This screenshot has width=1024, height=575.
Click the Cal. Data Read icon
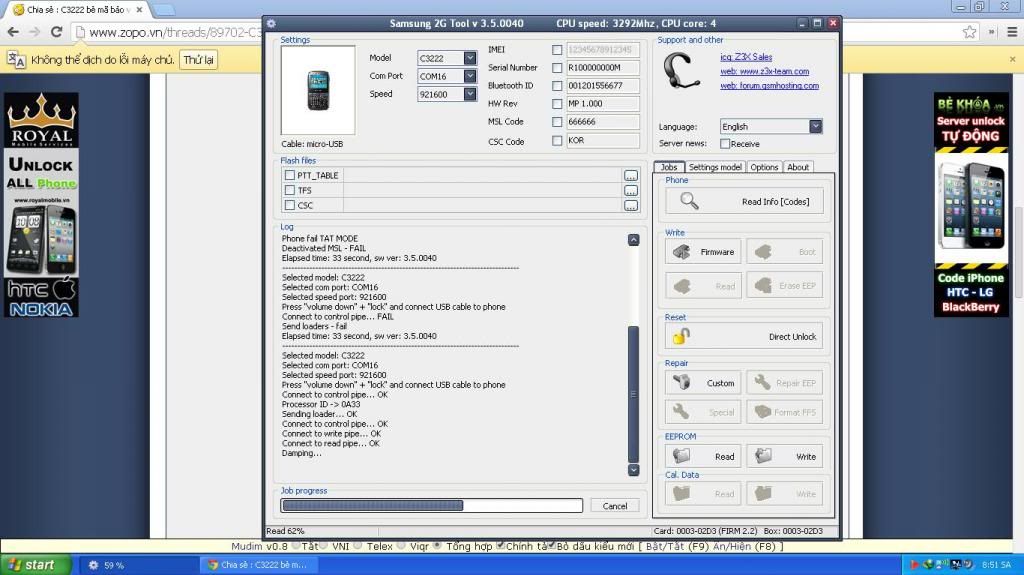(682, 493)
